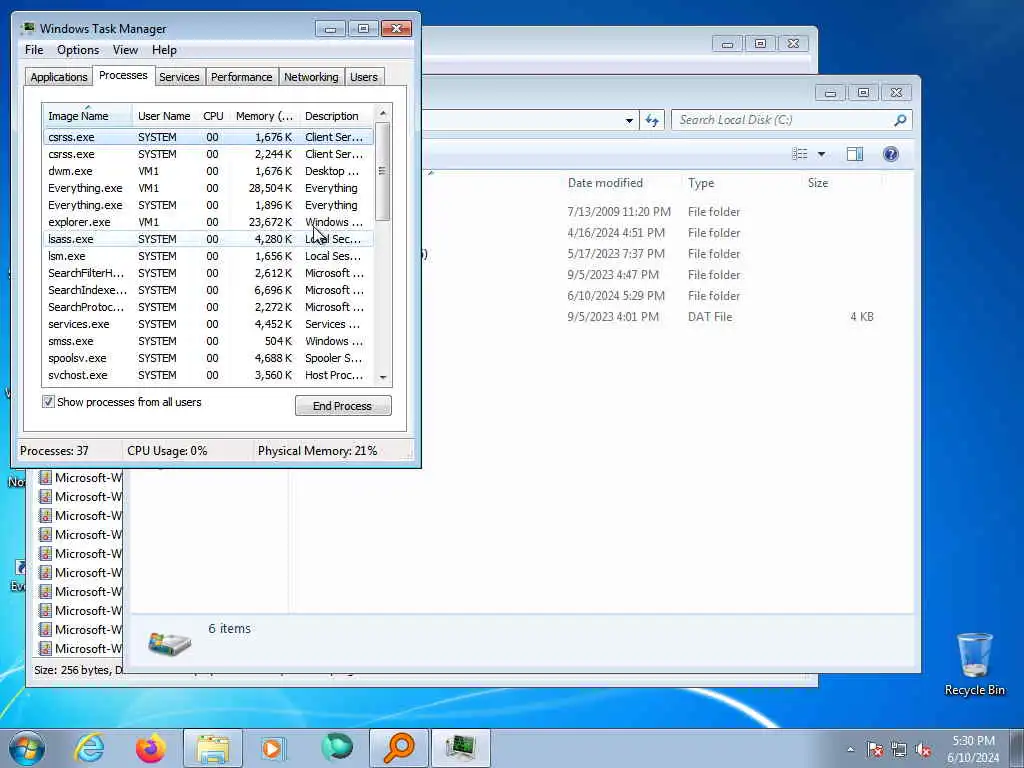1024x768 pixels.
Task: Open Windows Media Player taskbar icon
Action: pos(273,748)
